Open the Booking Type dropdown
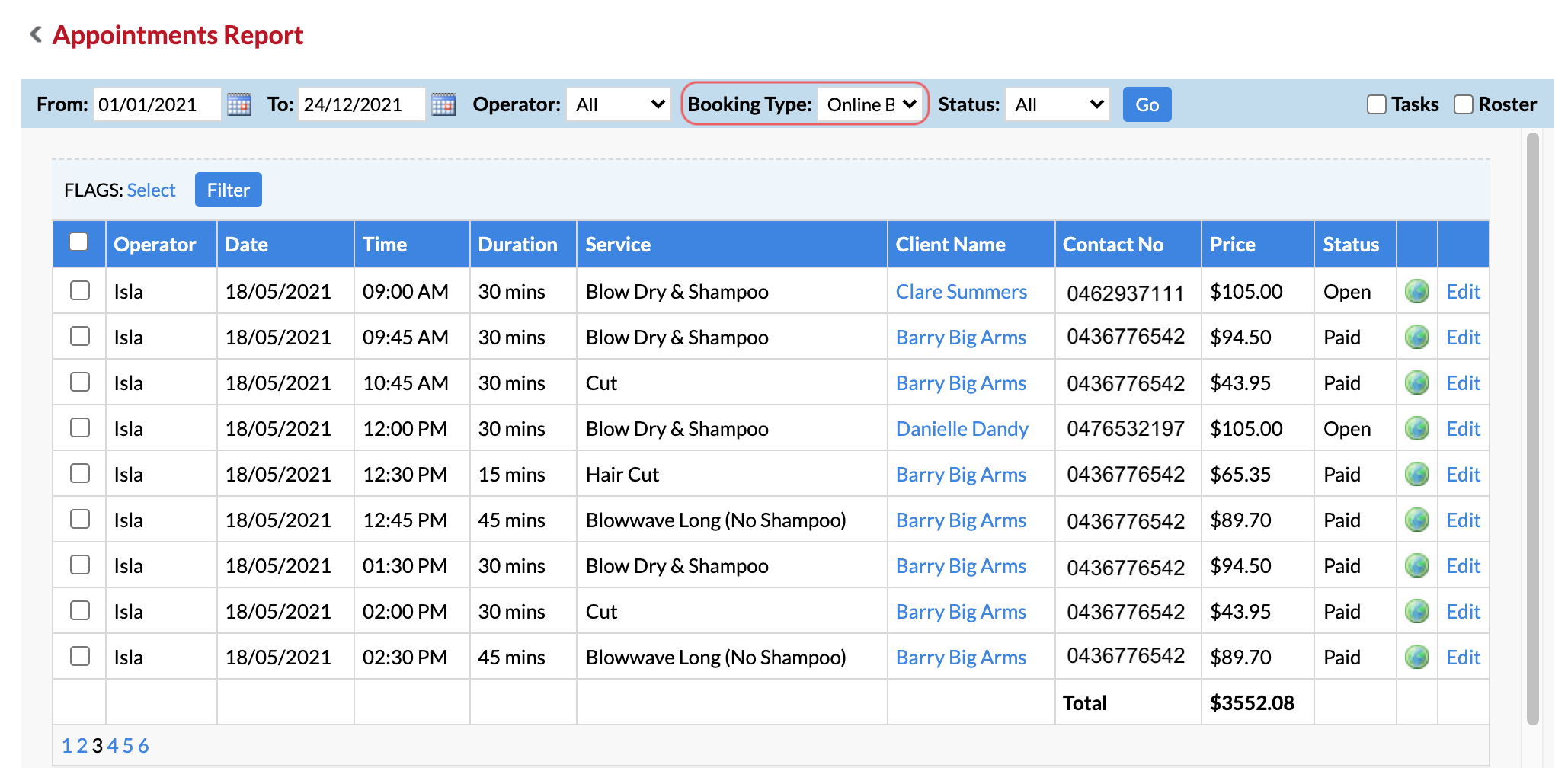 point(870,104)
